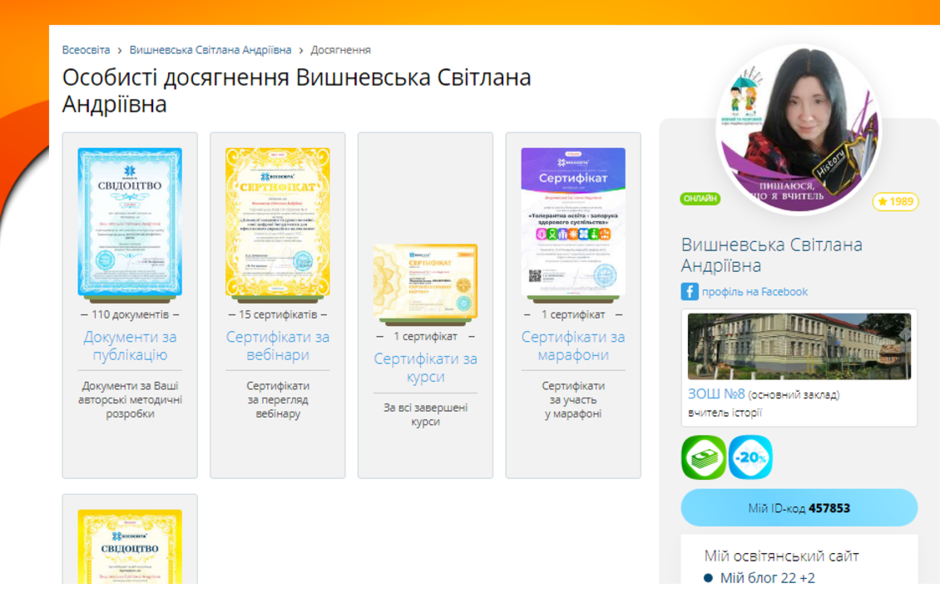Open the yellow webinar Сертифікат thumbnail

278,222
